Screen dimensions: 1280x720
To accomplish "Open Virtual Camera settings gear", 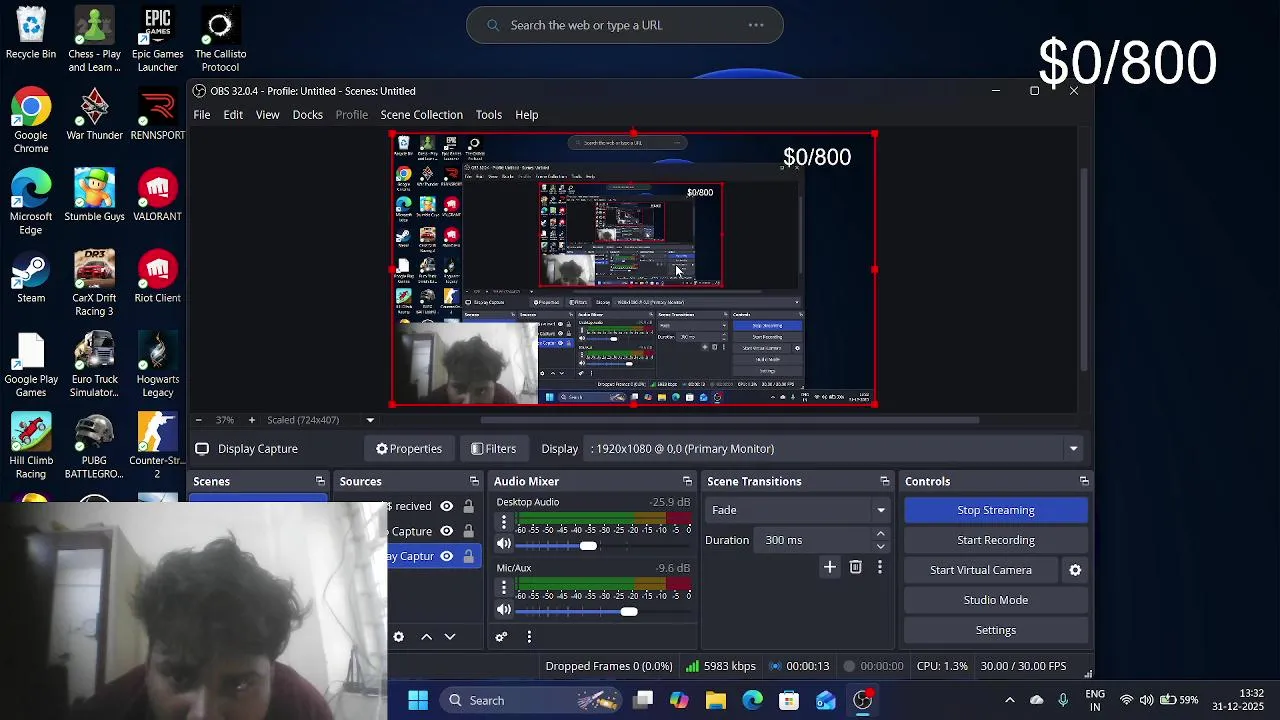I will (x=1075, y=570).
